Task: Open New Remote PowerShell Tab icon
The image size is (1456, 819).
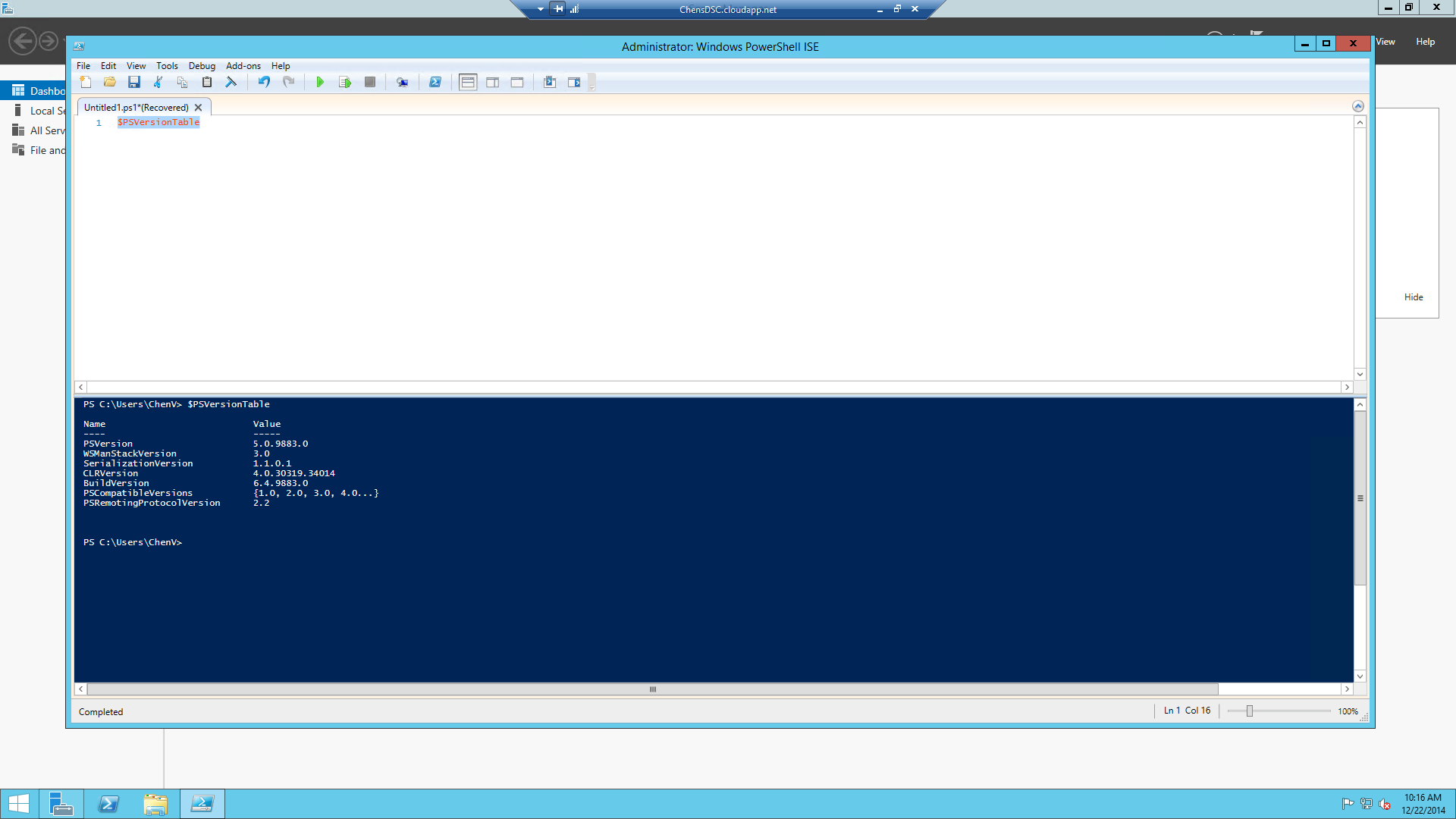Action: (x=402, y=82)
